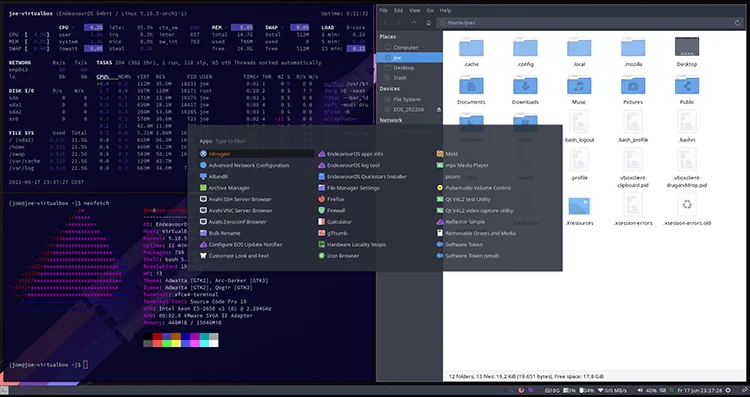Open Advanced Network Configuration
This screenshot has height=397, width=750.
tap(244, 165)
